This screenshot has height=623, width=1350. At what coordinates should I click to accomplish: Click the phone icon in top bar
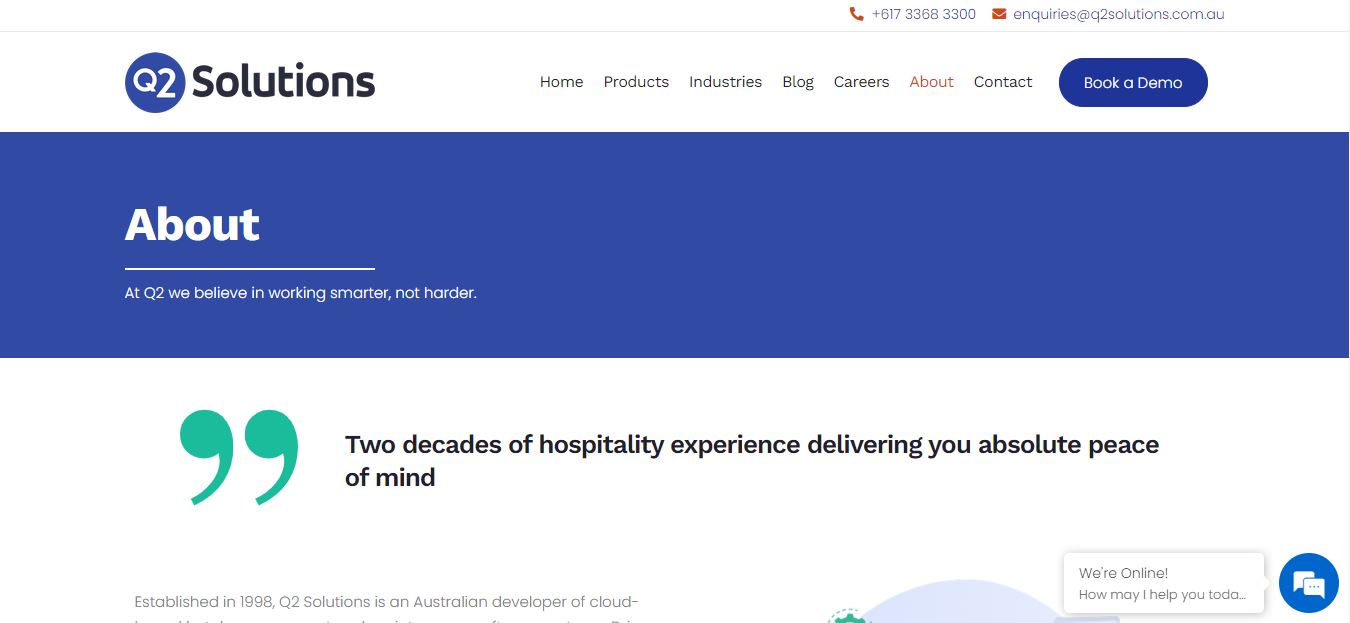[856, 14]
